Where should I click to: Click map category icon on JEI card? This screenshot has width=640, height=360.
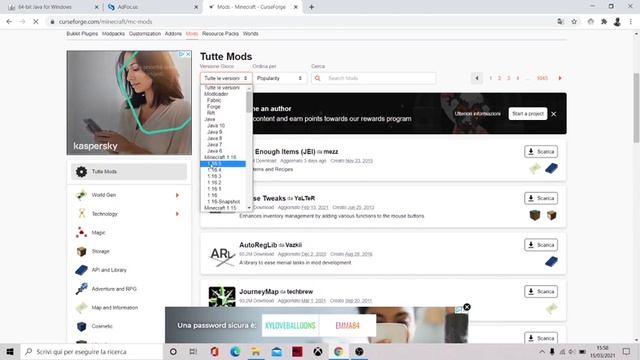535,168
